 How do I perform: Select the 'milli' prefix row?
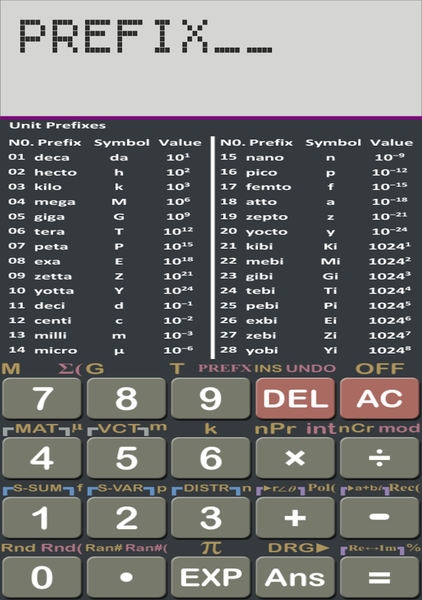tap(100, 335)
